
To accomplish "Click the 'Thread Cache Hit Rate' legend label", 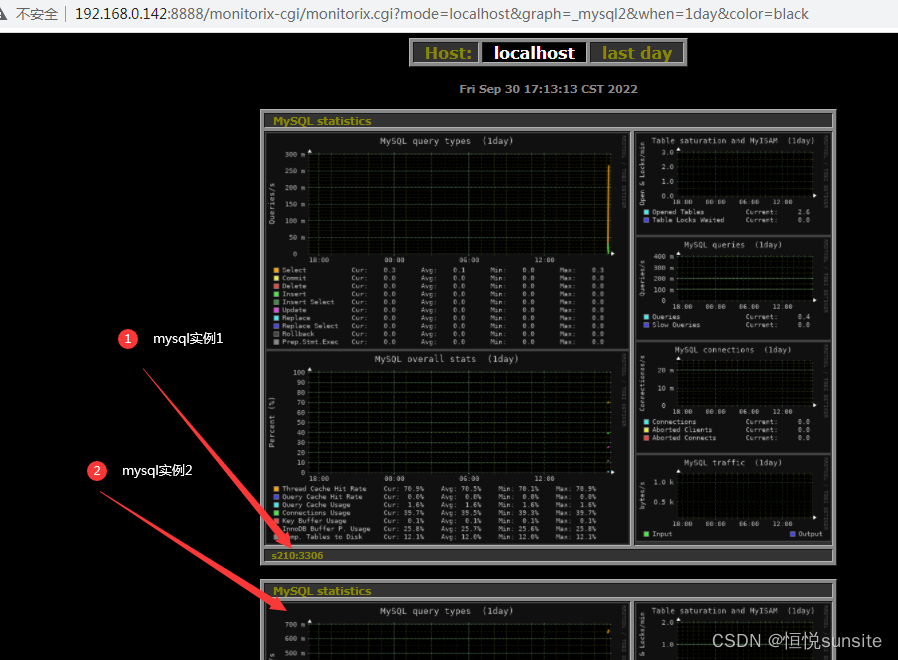I will tap(324, 489).
